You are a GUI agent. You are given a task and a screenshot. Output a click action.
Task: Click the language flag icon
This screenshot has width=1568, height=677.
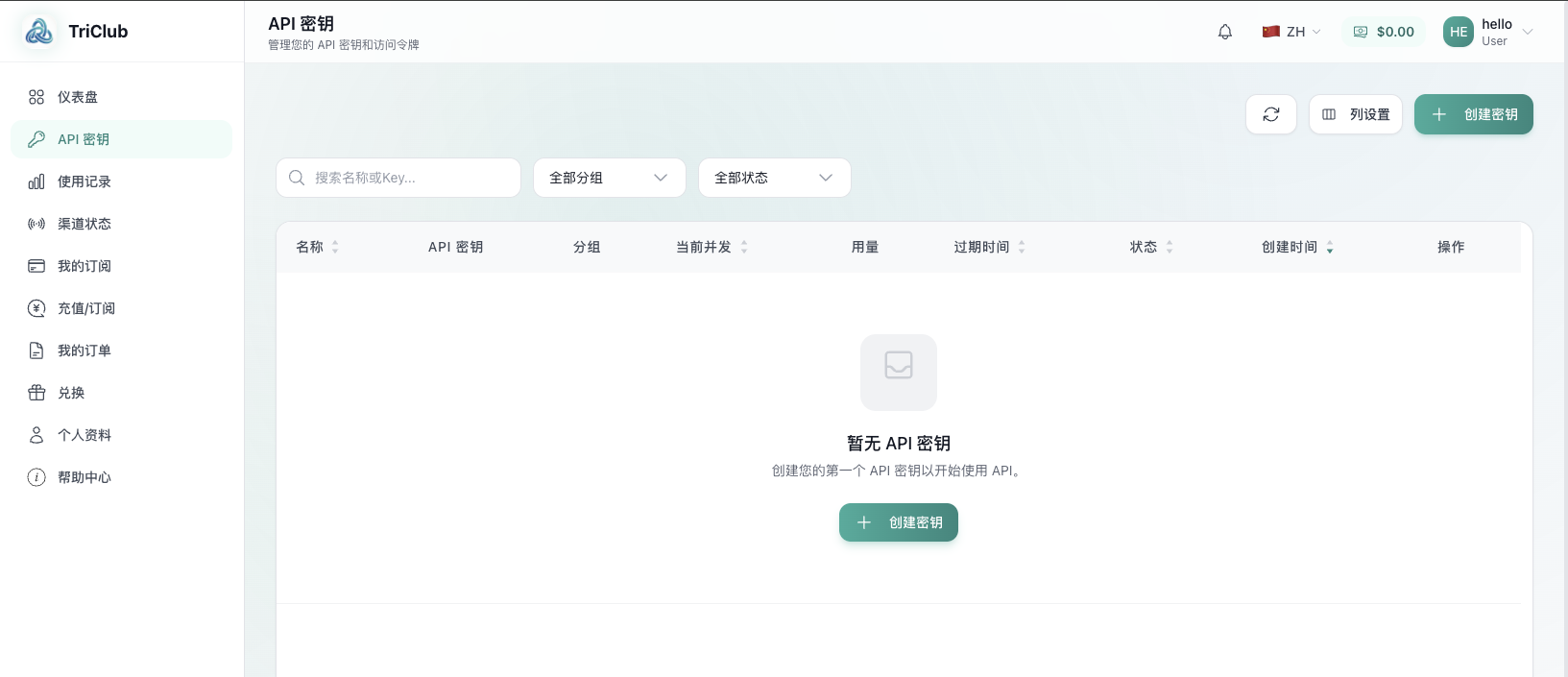(x=1271, y=32)
